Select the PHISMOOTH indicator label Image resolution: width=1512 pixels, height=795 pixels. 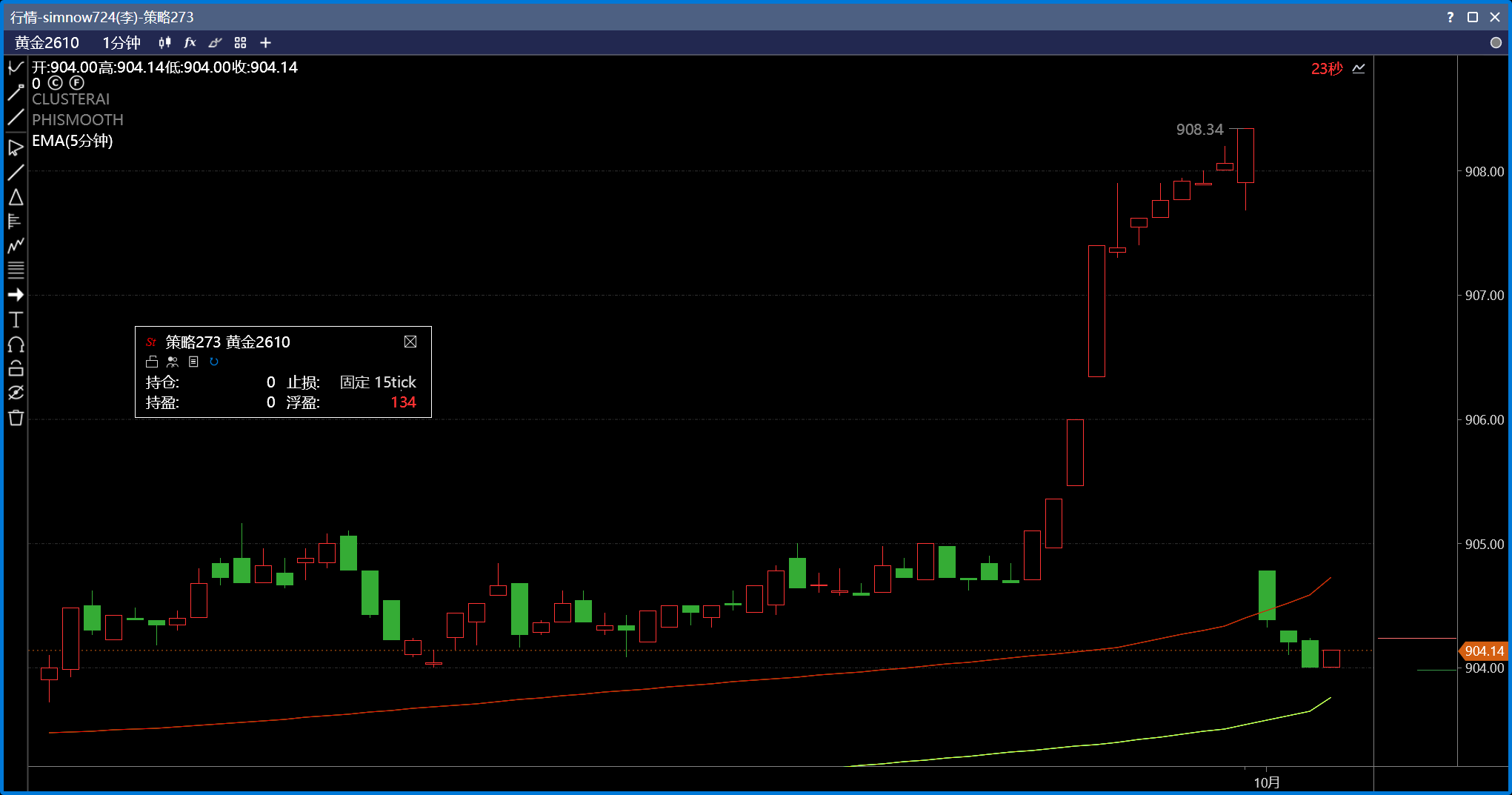77,120
